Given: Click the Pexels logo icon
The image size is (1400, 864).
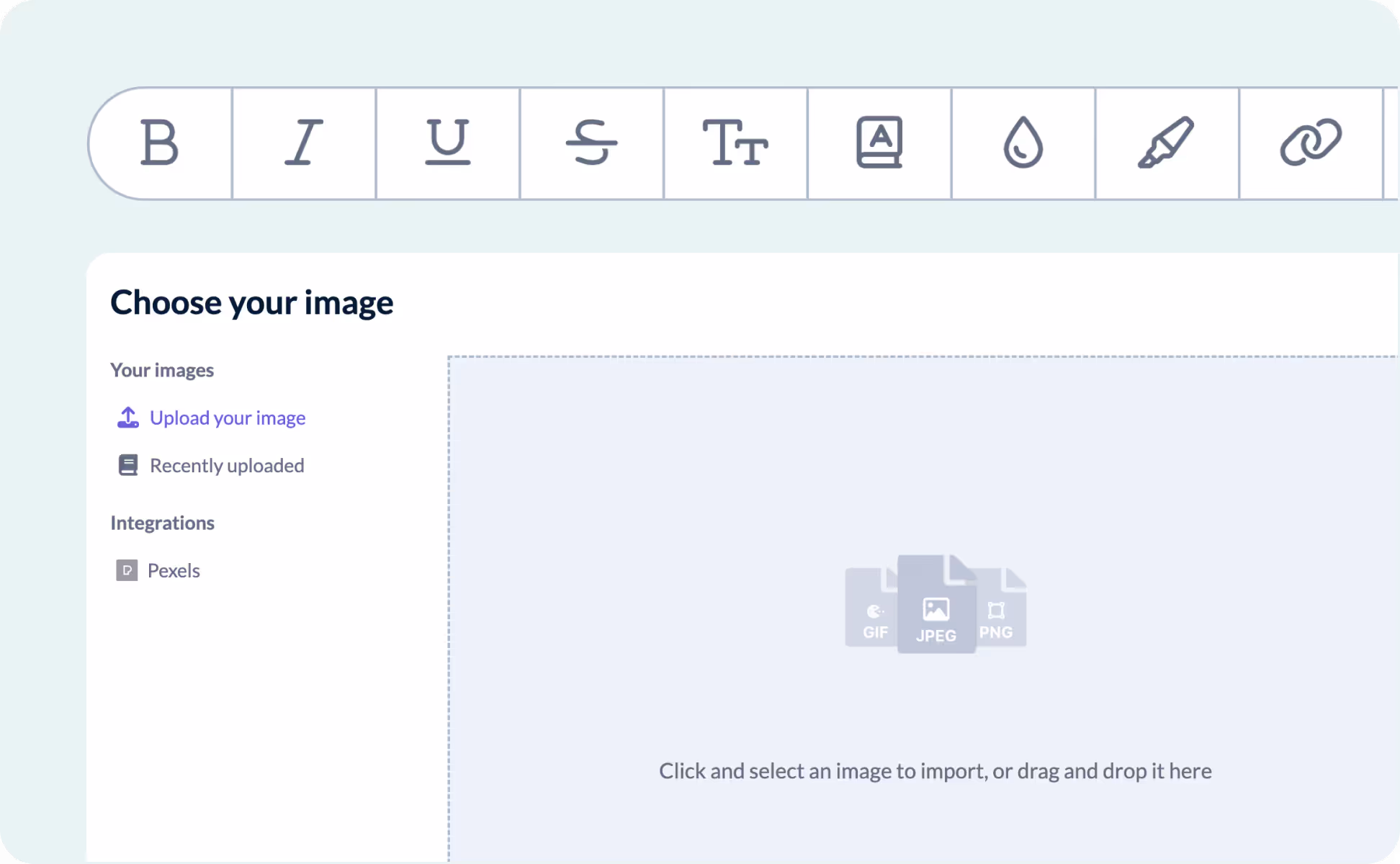Looking at the screenshot, I should coord(127,570).
